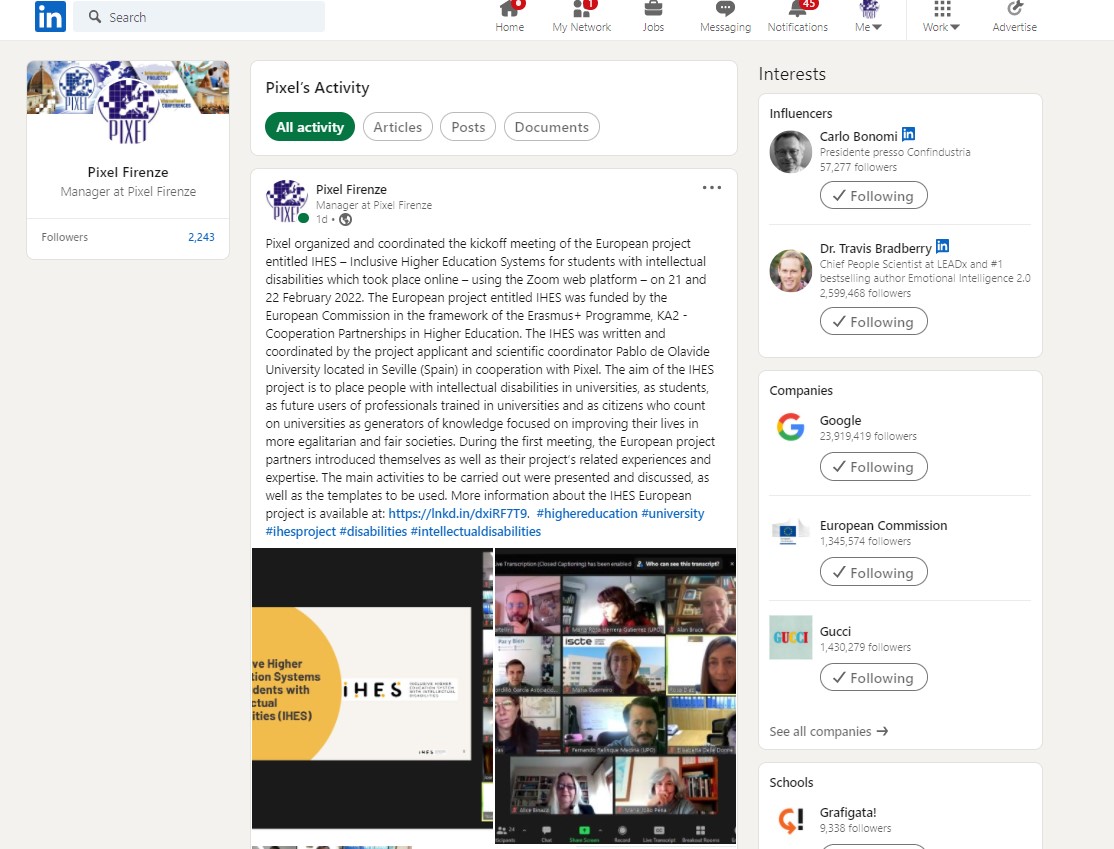Toggle Following for Dr. Travis Bradberry

click(874, 321)
